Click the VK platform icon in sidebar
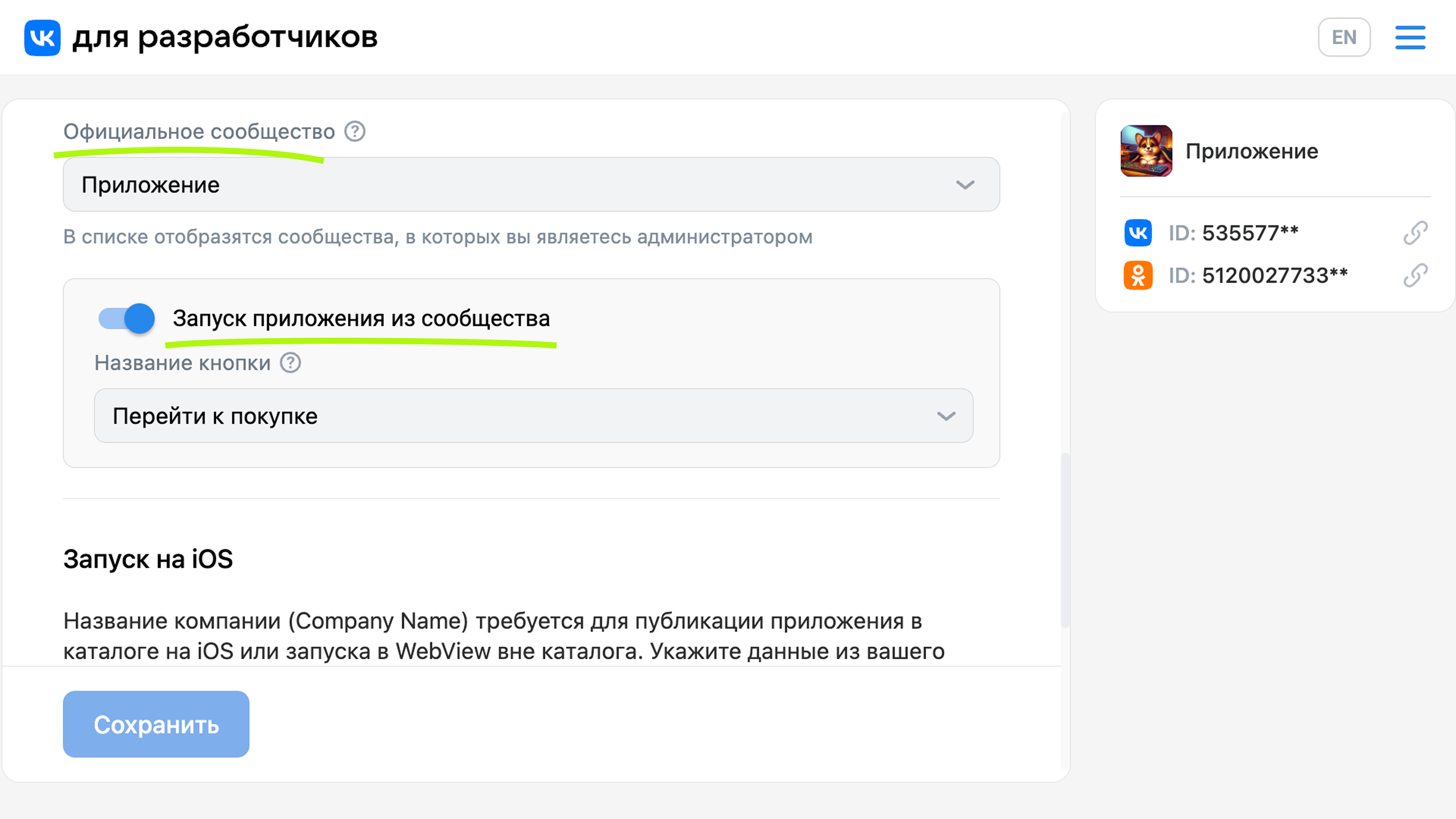Viewport: 1456px width, 819px height. (x=1138, y=233)
